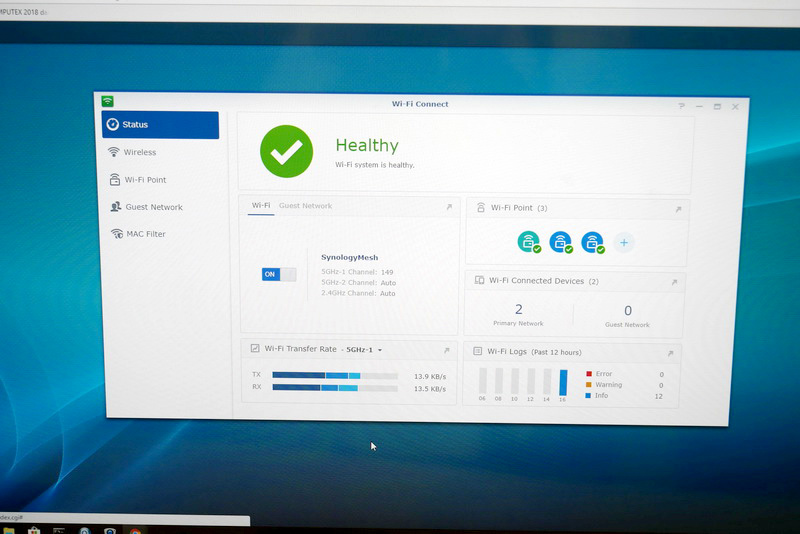
Task: Click the Wi-Fi Logs list icon
Action: click(478, 351)
